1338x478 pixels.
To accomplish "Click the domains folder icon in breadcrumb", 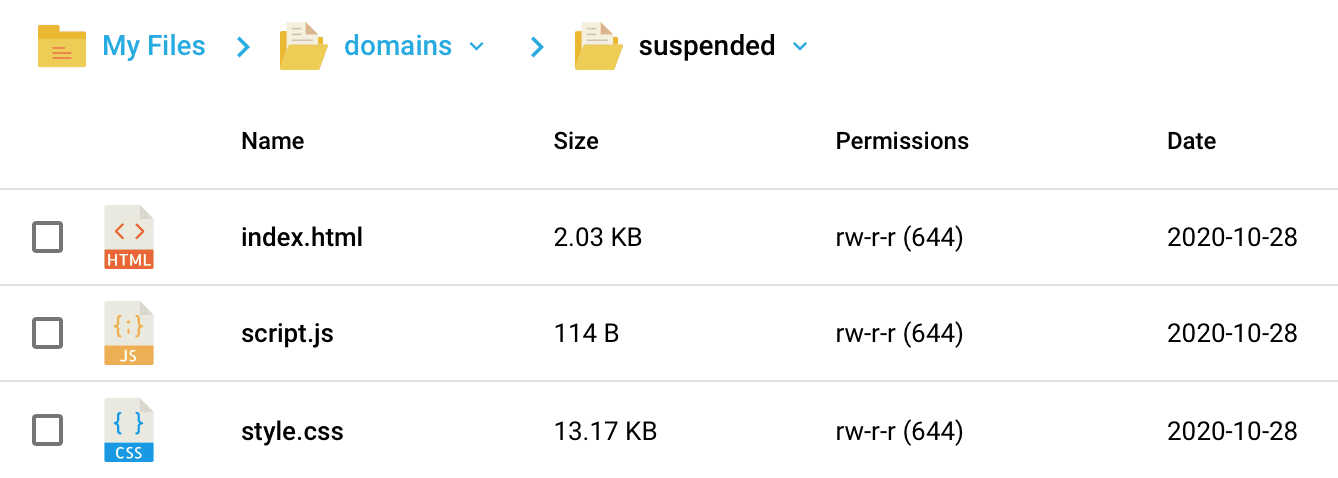I will tap(304, 46).
